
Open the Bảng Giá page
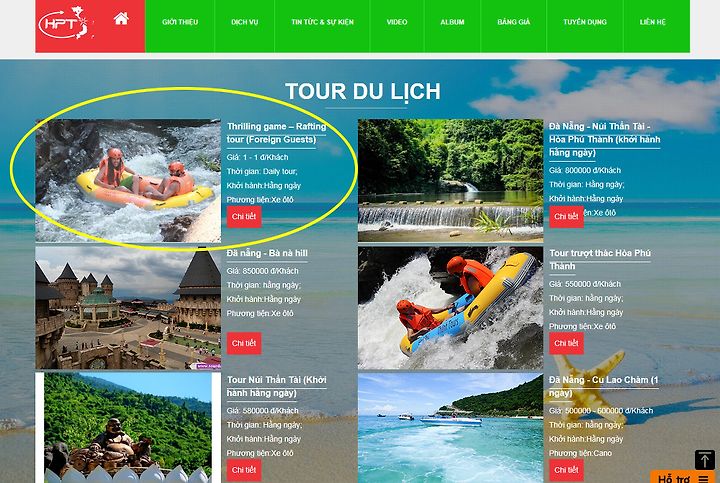pyautogui.click(x=513, y=22)
